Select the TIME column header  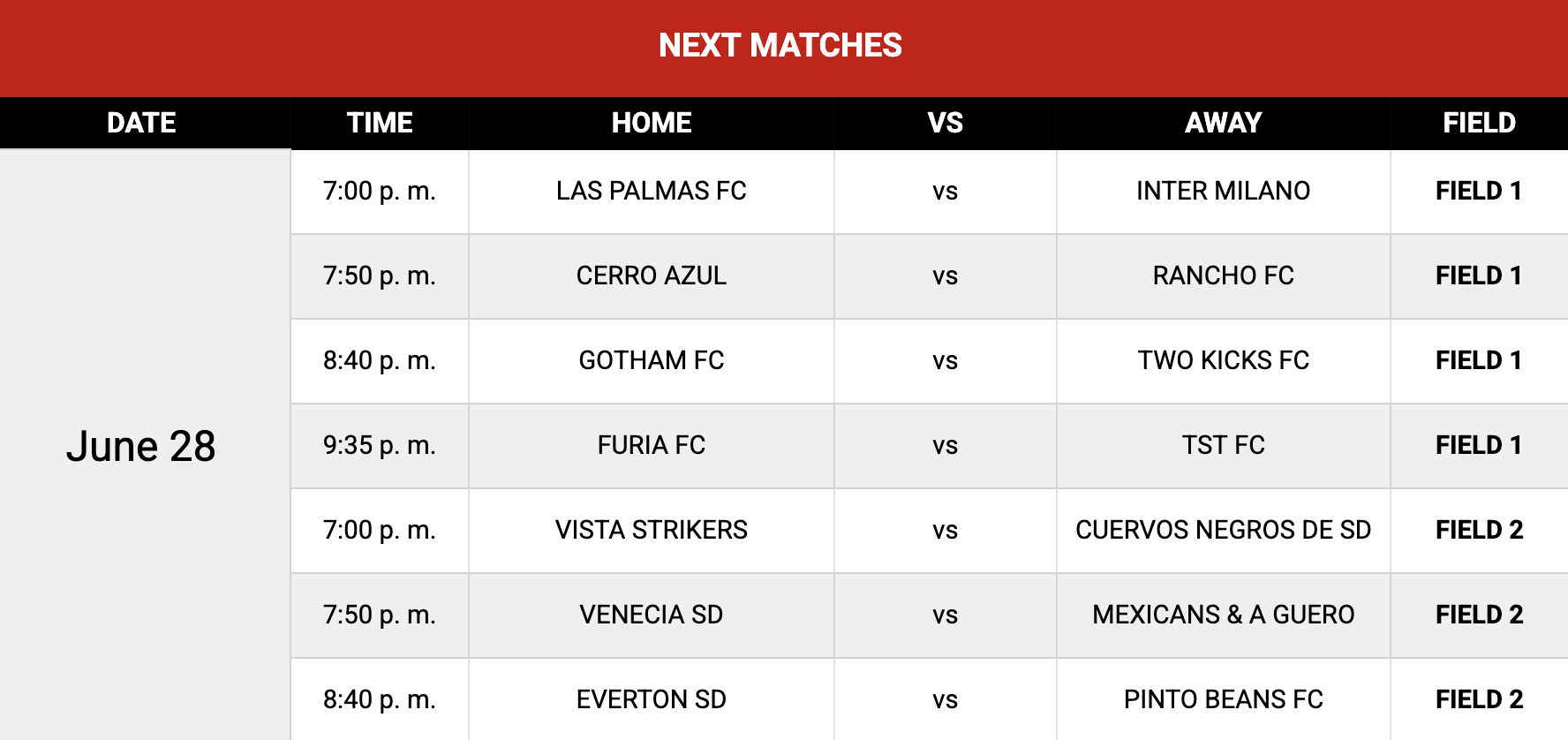[380, 123]
